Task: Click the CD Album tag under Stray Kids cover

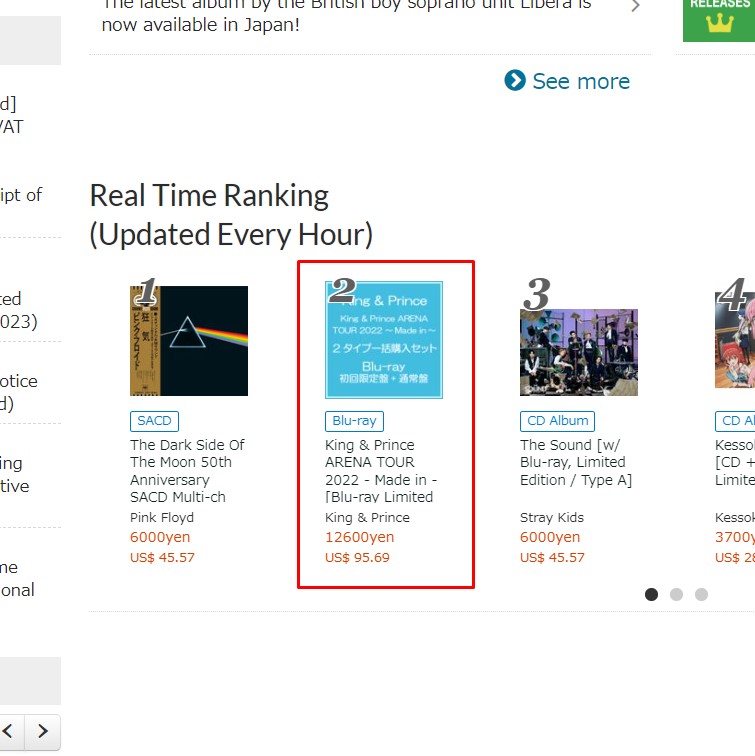Action: (557, 421)
